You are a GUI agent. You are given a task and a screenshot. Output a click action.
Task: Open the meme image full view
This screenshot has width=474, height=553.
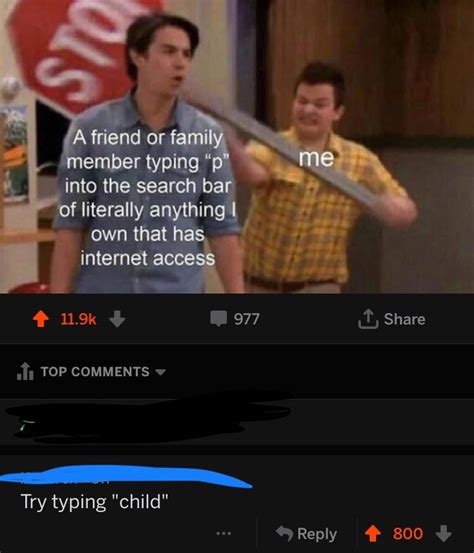click(237, 147)
